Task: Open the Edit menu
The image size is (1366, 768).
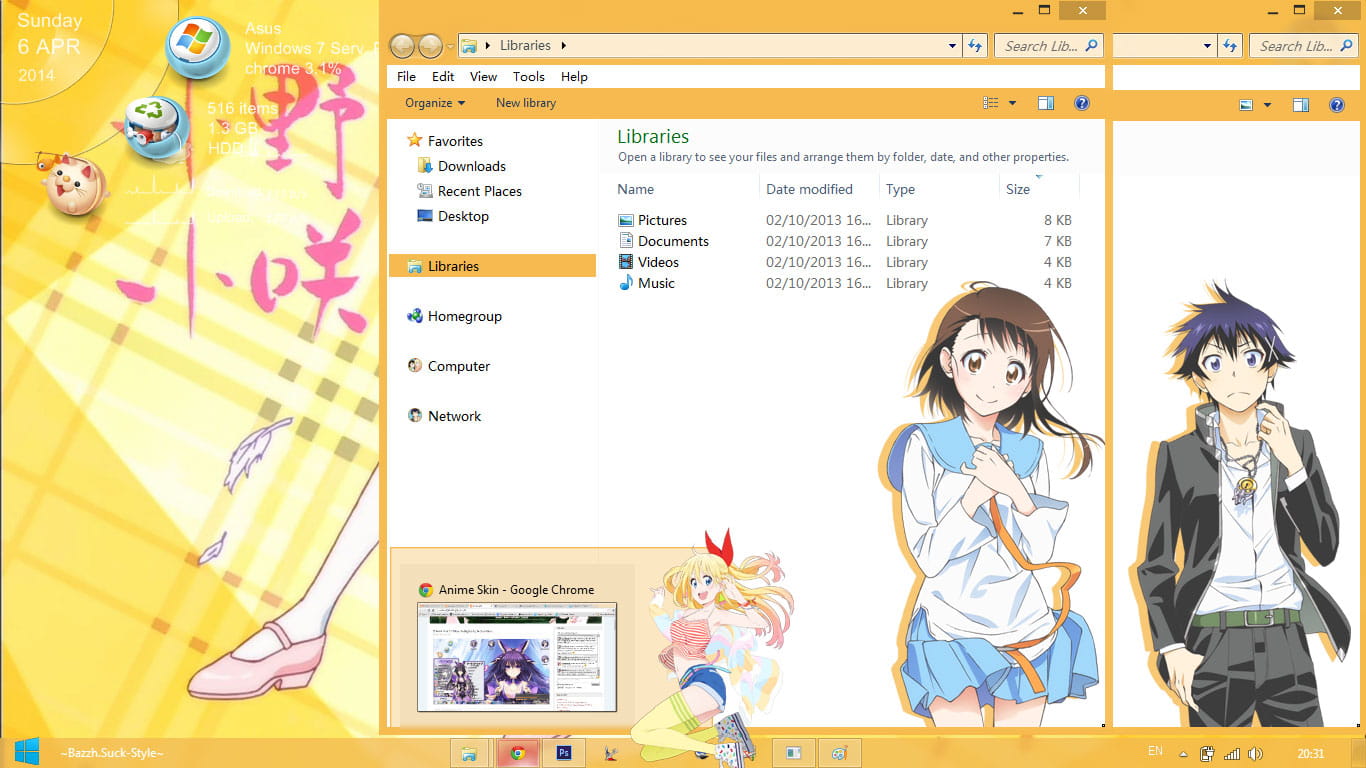Action: coord(443,77)
